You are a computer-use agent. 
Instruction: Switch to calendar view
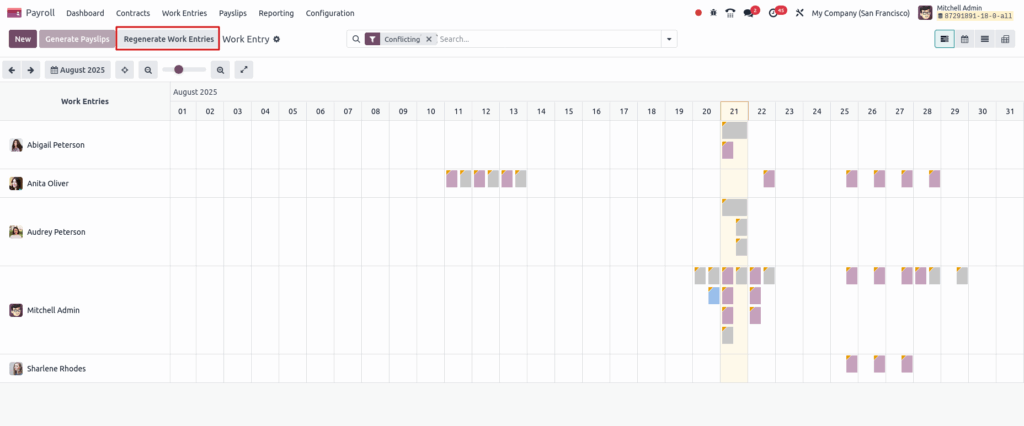[965, 39]
